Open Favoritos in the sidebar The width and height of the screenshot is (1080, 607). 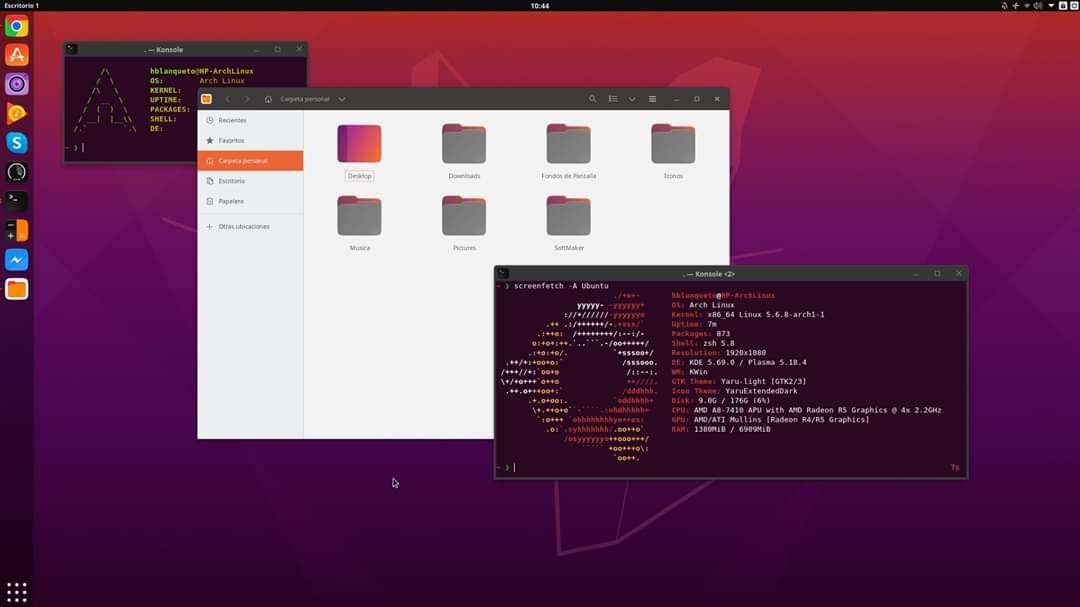(250, 141)
